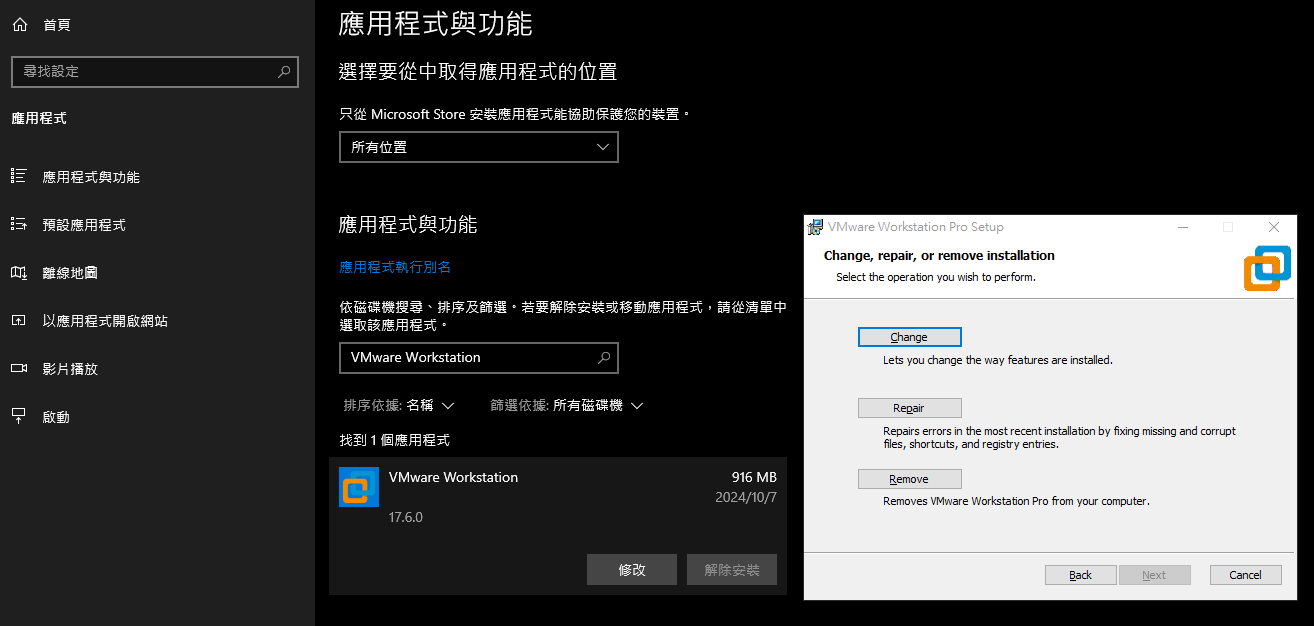
Task: Click the 17.6.0 version number
Action: (406, 518)
